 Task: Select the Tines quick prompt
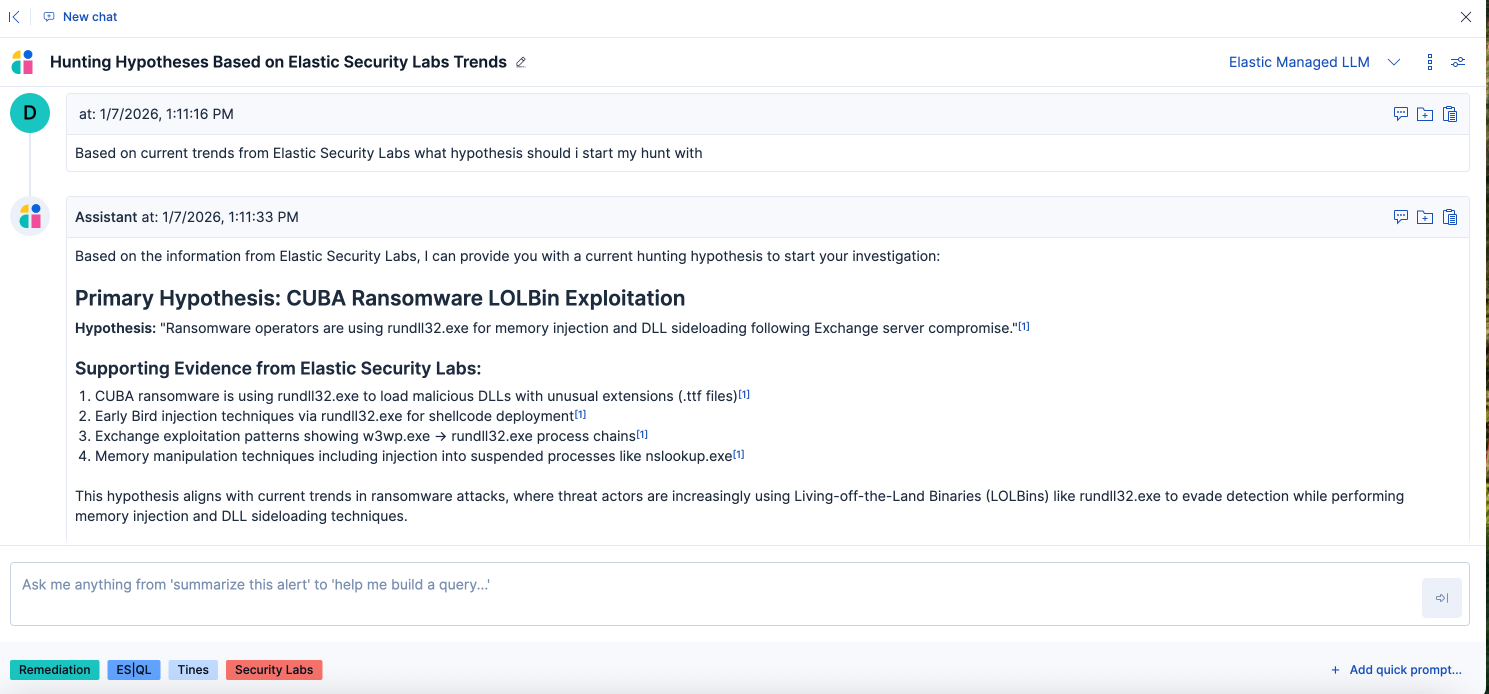(193, 670)
